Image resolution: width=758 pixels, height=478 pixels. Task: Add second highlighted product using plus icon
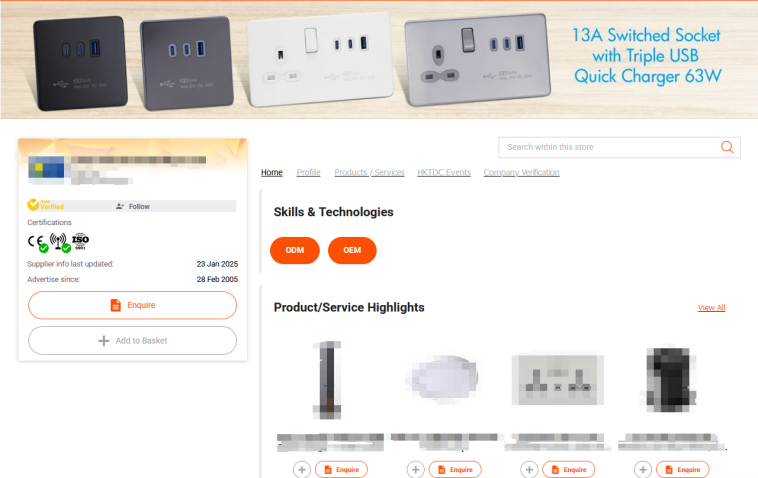pyautogui.click(x=415, y=469)
